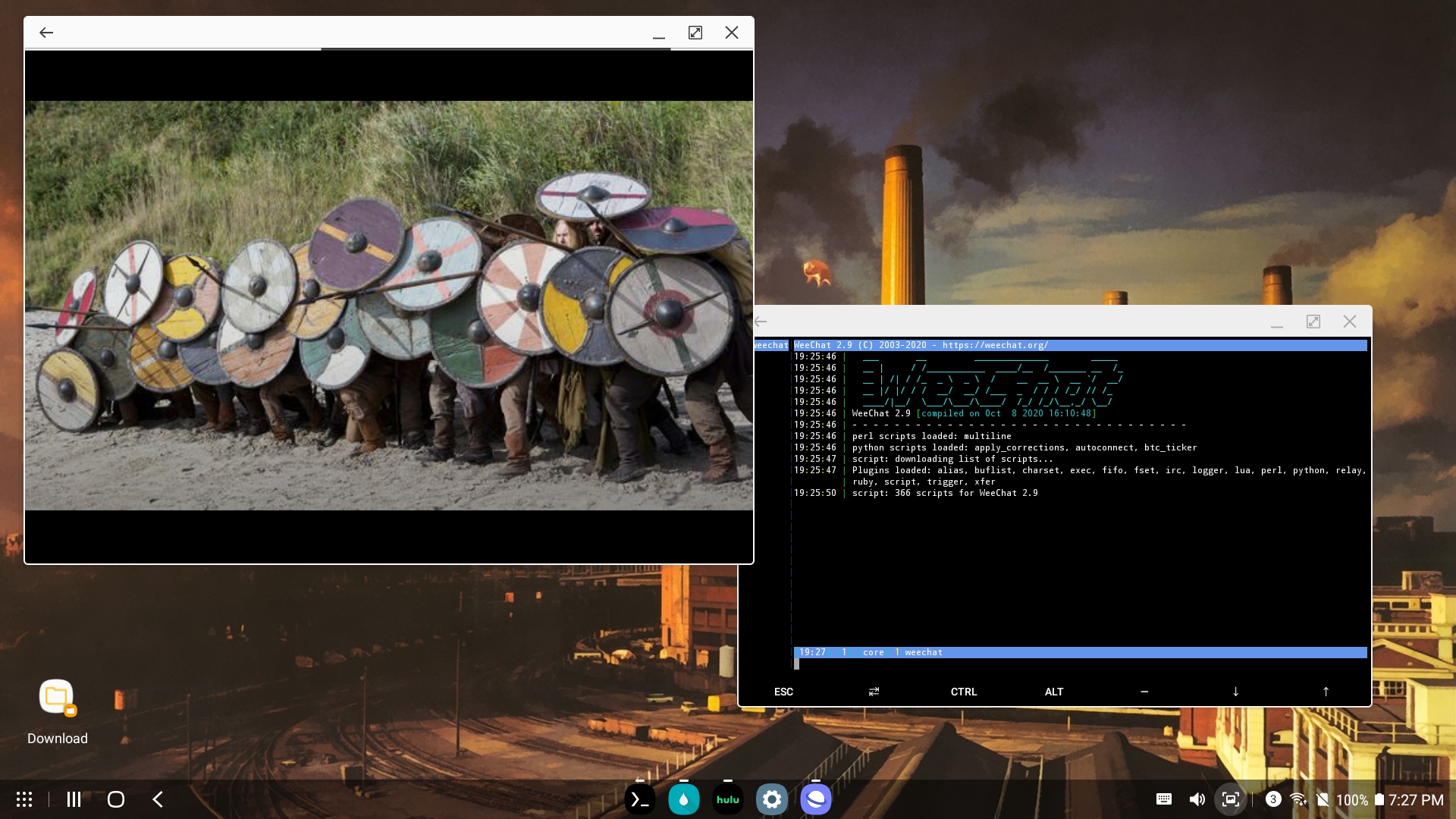Close the image viewer window

[x=732, y=33]
